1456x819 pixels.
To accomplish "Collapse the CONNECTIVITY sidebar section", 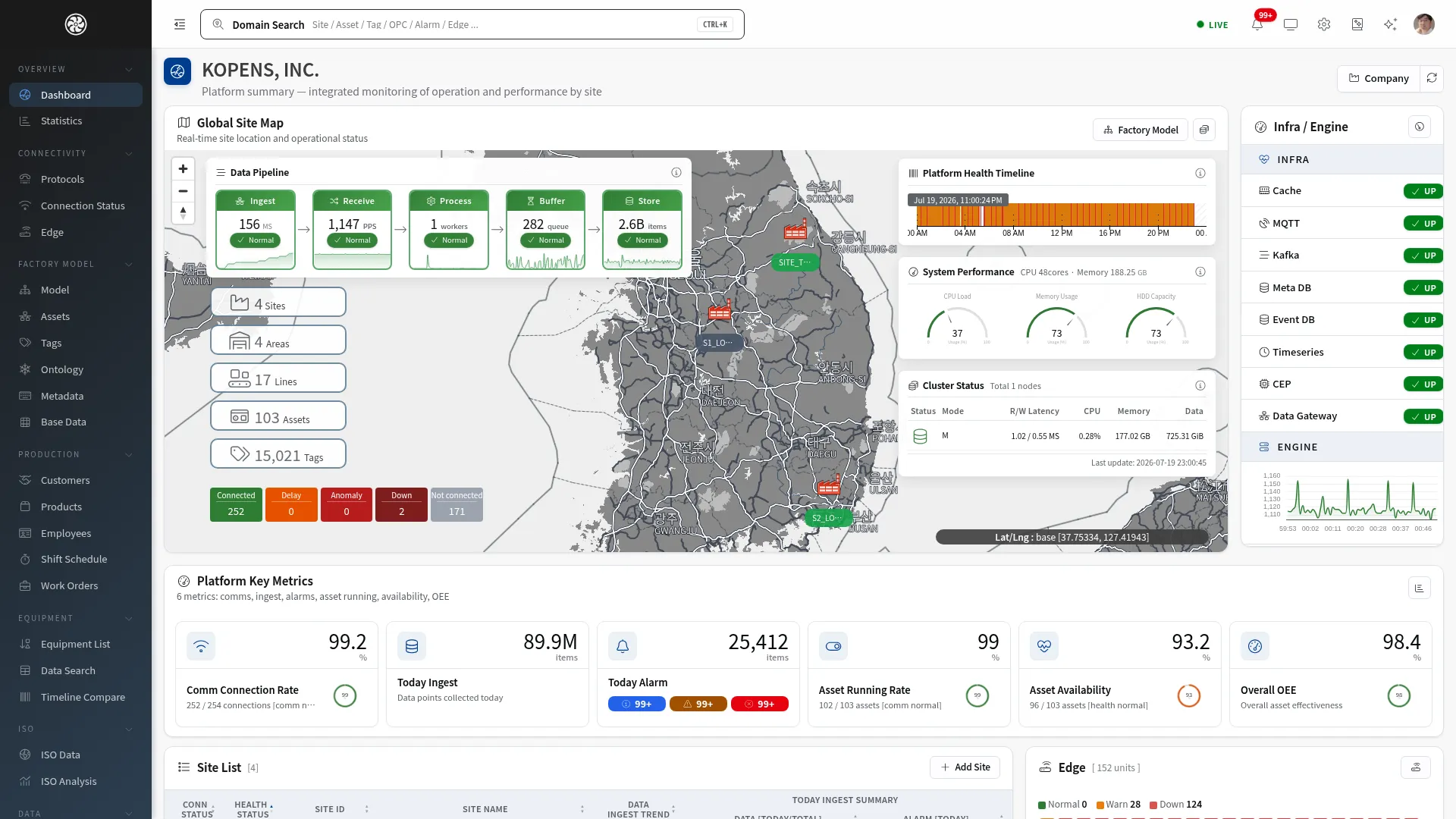I will coord(128,153).
